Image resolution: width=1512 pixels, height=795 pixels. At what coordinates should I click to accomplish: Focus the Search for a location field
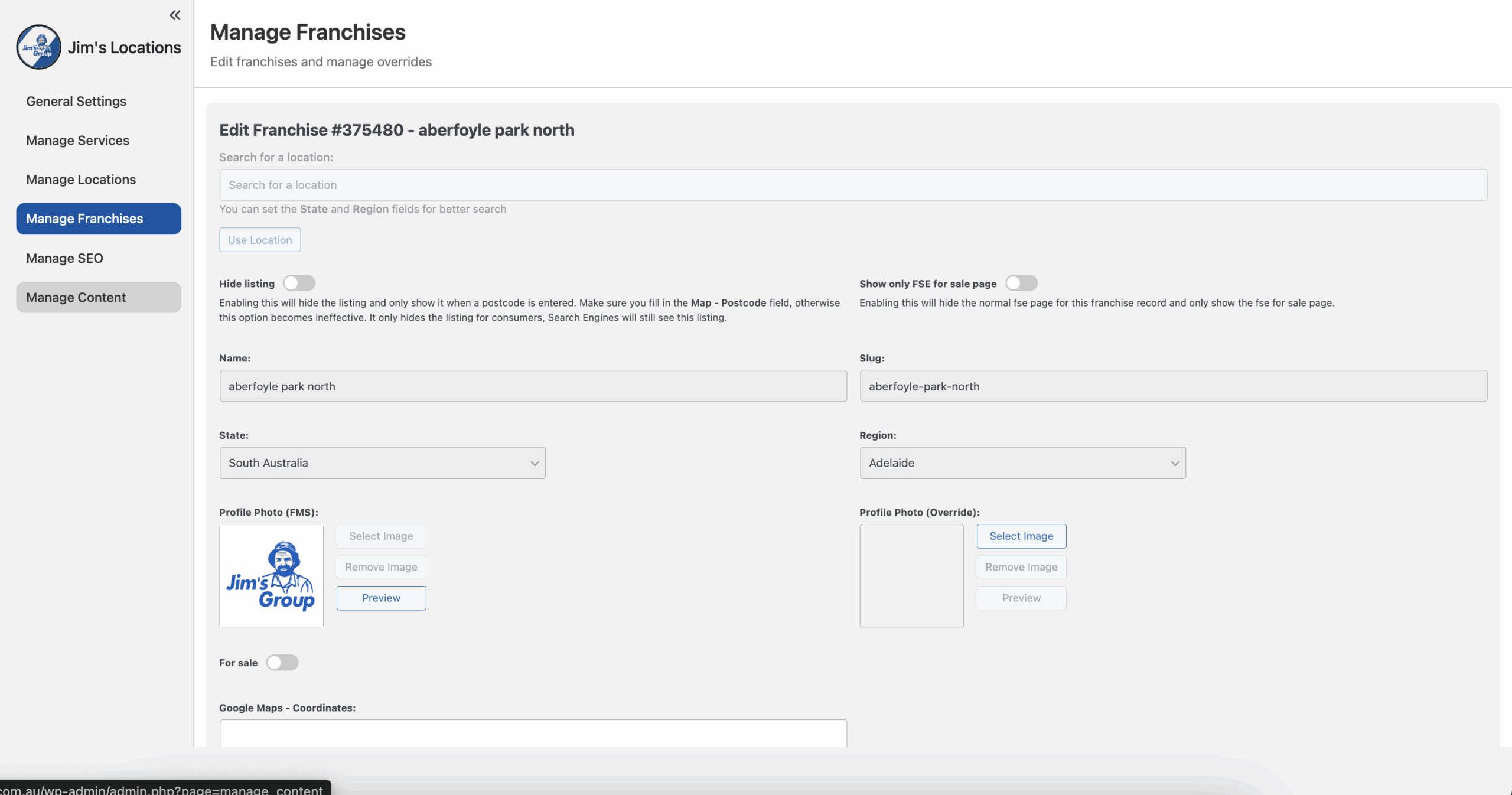pyautogui.click(x=852, y=185)
